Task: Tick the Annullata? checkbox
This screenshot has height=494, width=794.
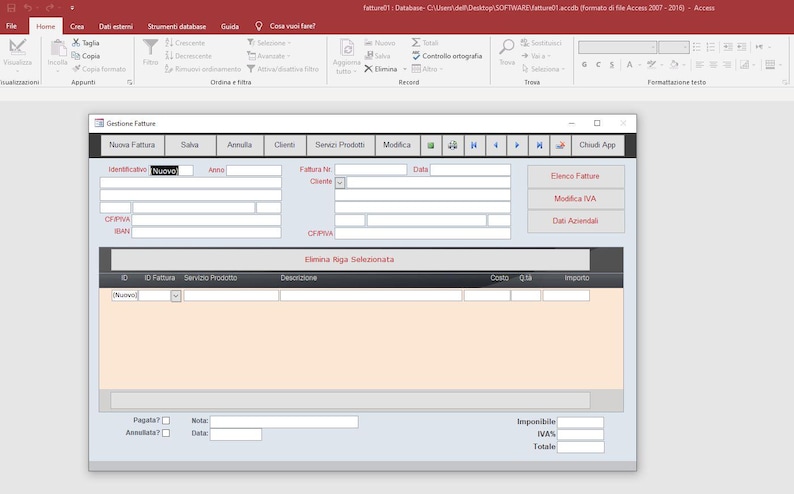Action: (x=166, y=433)
